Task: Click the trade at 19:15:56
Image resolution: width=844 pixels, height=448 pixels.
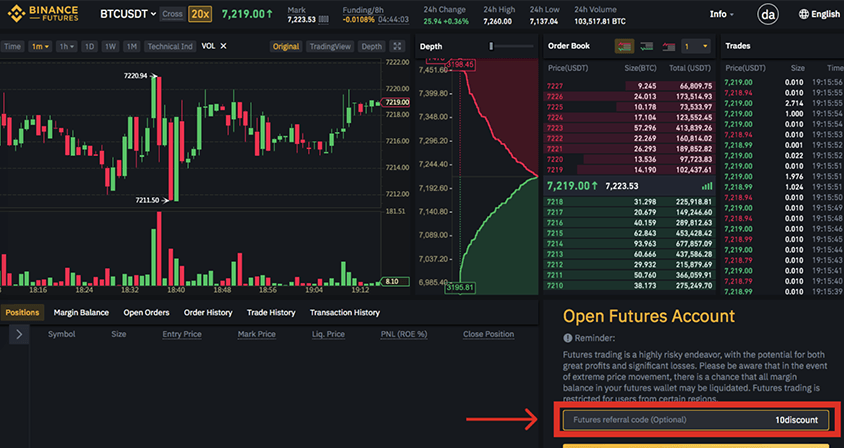Action: point(783,82)
